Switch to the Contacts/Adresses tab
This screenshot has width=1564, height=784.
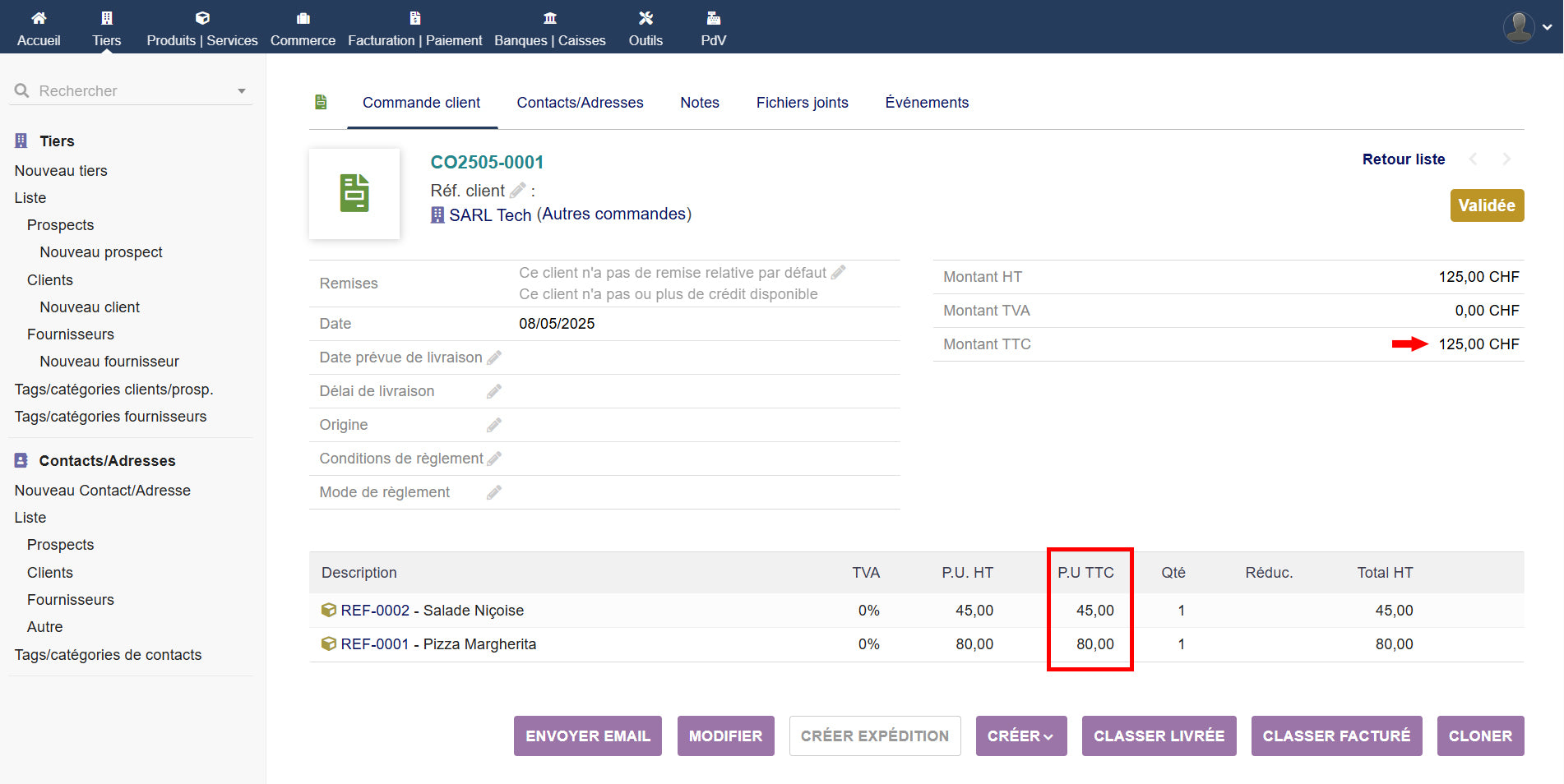point(580,103)
